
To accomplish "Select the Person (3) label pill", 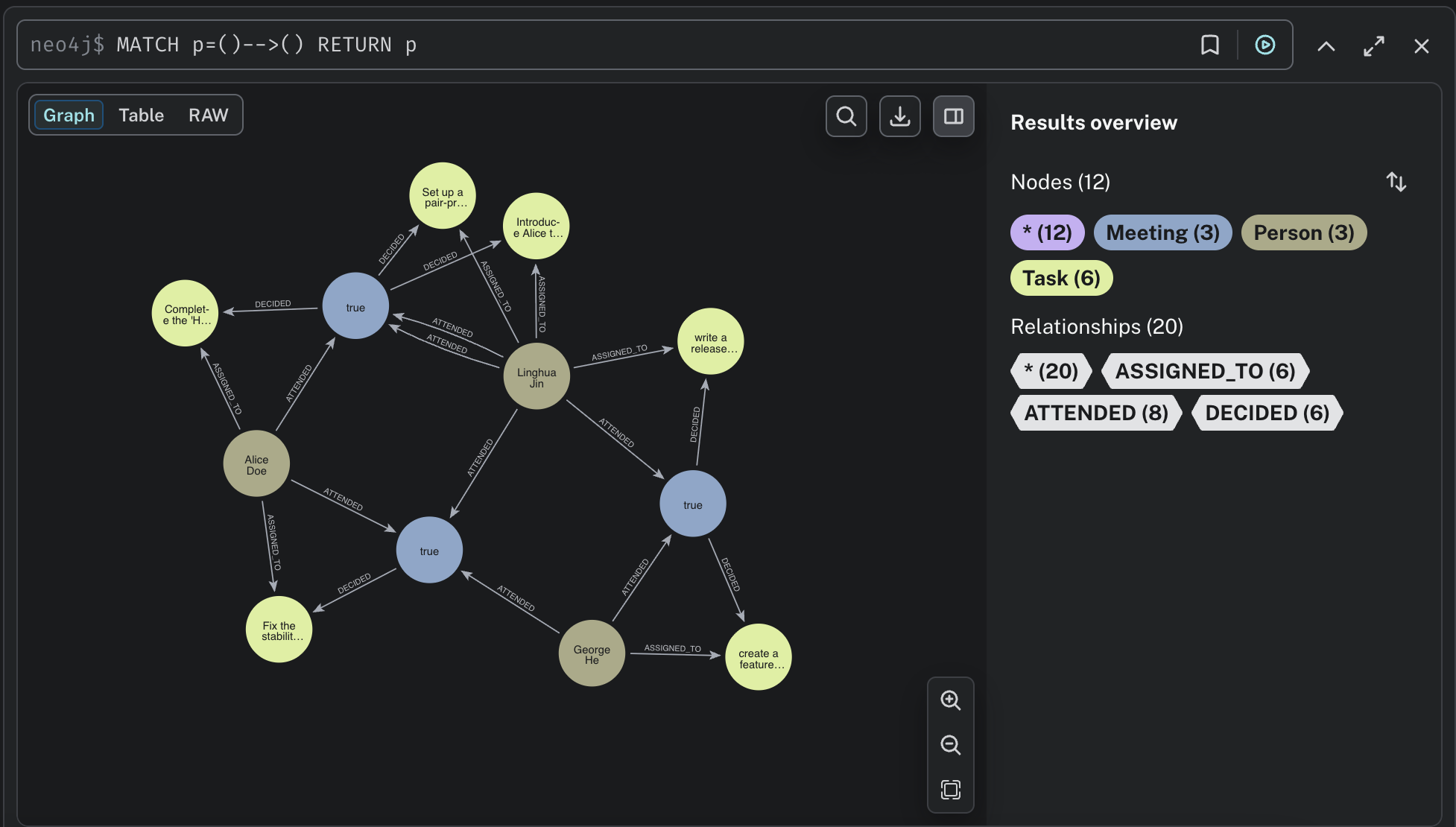I will [x=1303, y=232].
